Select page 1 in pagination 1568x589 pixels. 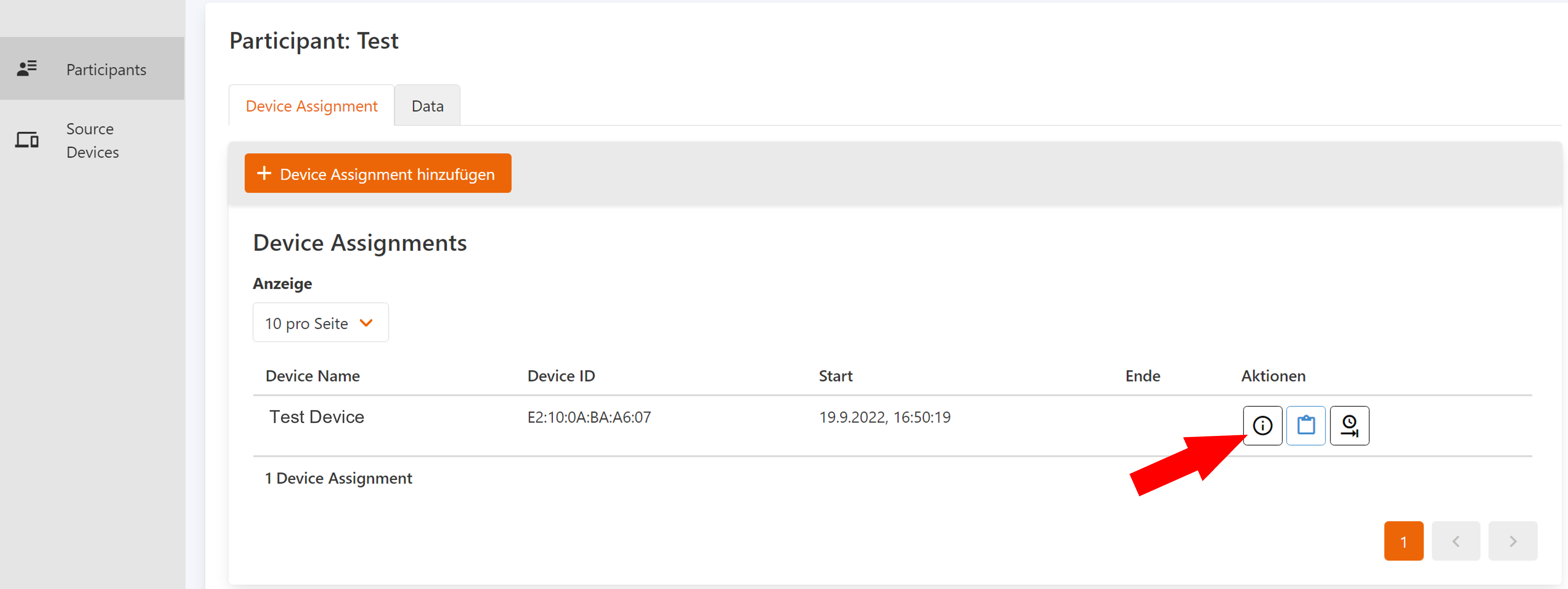click(1403, 540)
